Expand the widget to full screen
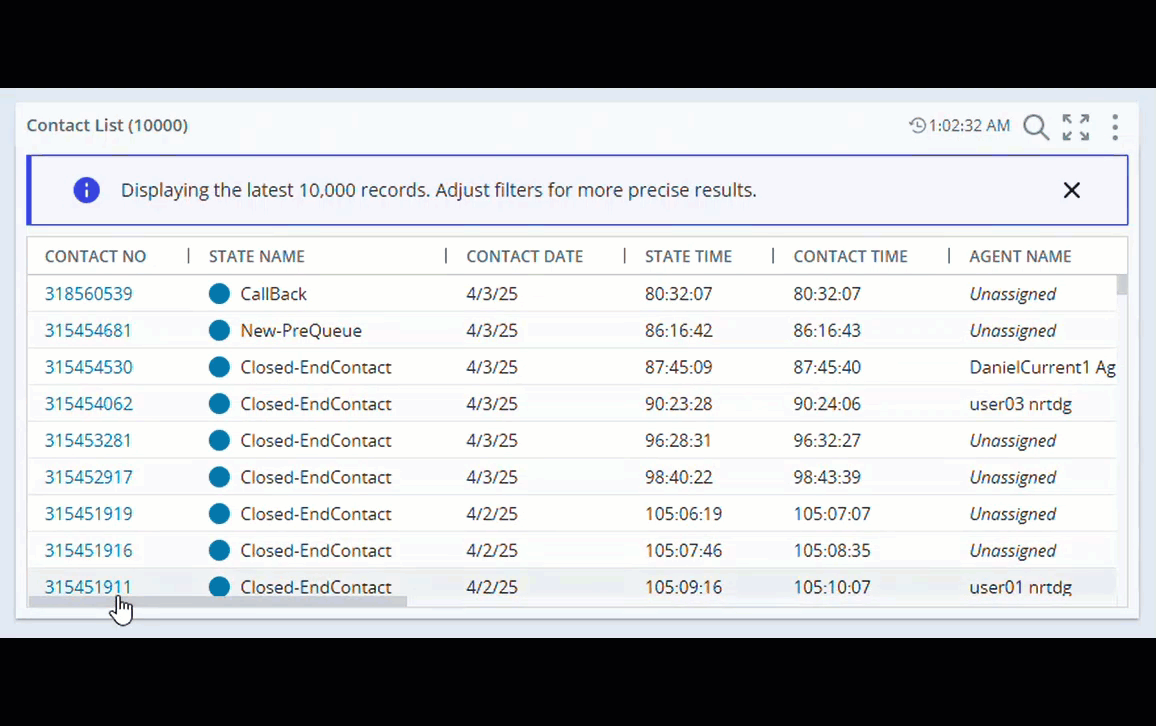The image size is (1156, 726). (x=1076, y=127)
